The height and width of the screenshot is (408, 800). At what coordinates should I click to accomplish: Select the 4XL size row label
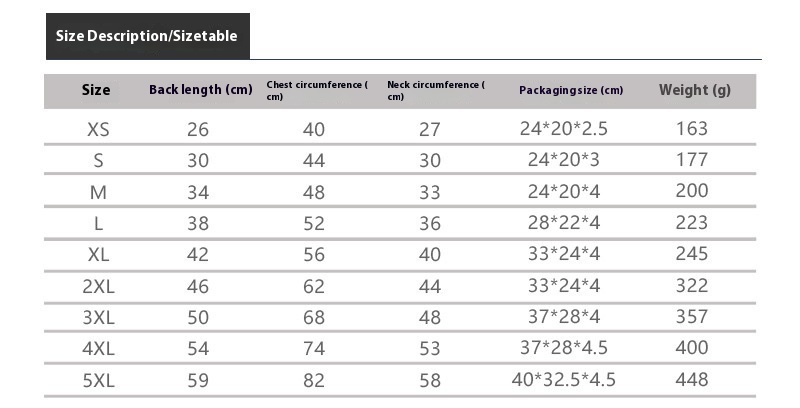98,348
